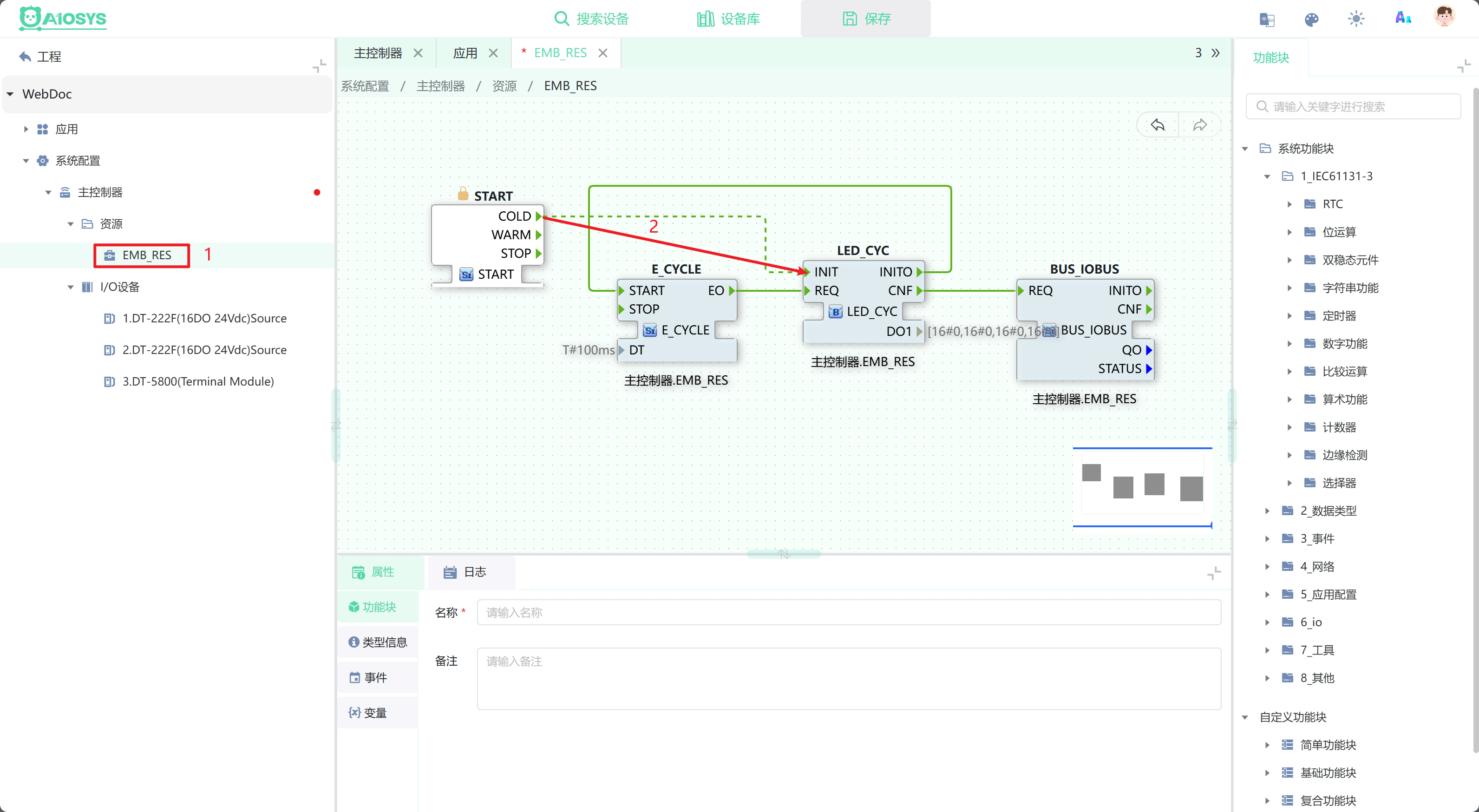The width and height of the screenshot is (1479, 812).
Task: Close the 主控制器 tab
Action: coord(418,53)
